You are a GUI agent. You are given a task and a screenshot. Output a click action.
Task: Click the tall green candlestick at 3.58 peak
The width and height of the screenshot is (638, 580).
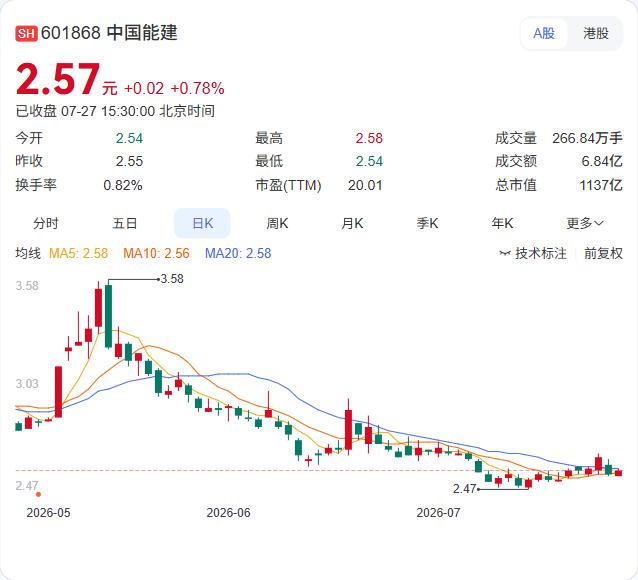pyautogui.click(x=108, y=316)
